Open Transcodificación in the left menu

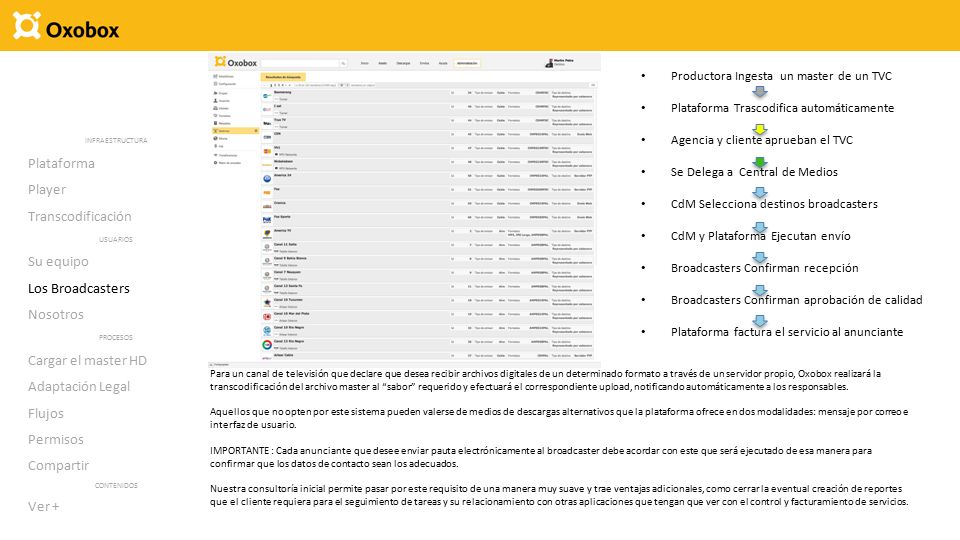(x=80, y=216)
